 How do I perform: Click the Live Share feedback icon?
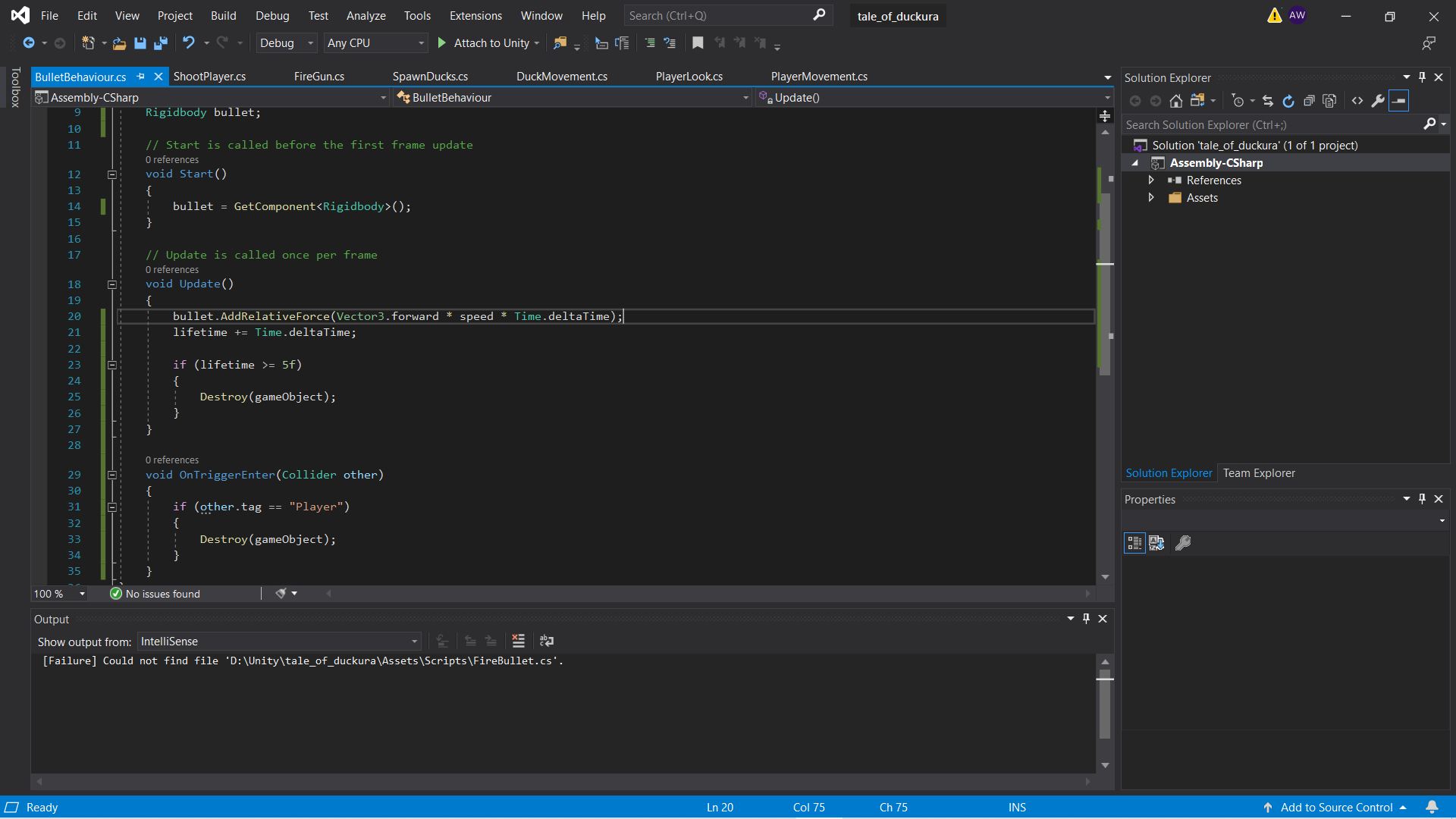[x=1429, y=43]
